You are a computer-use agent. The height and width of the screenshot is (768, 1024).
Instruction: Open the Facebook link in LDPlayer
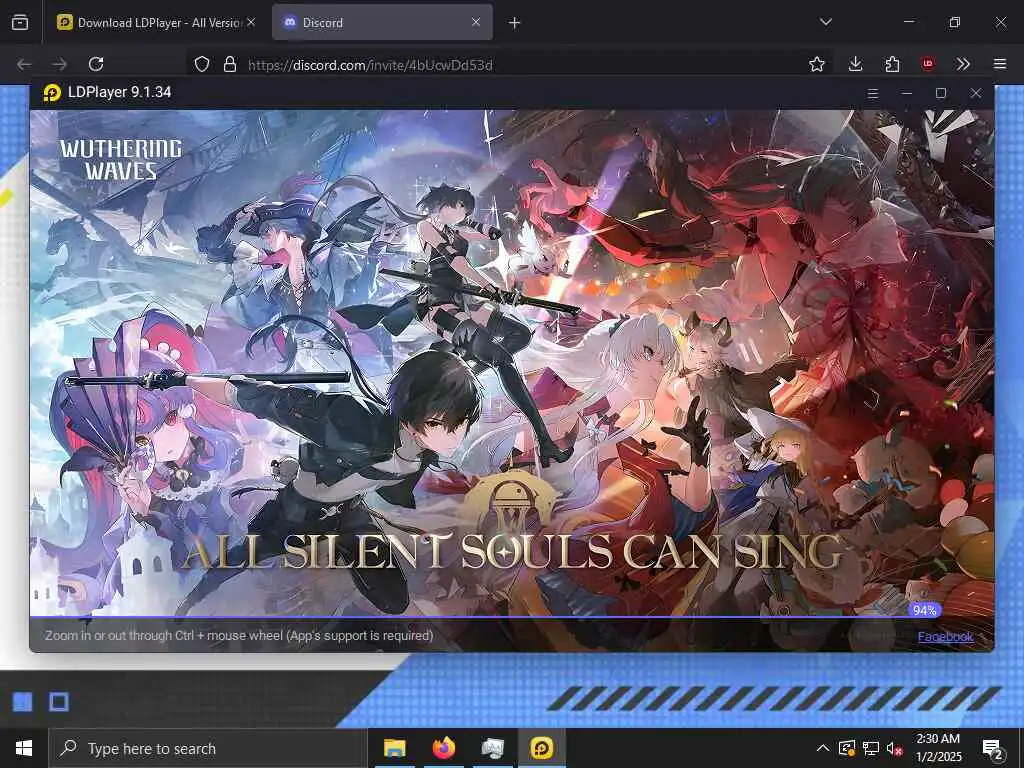pos(945,637)
